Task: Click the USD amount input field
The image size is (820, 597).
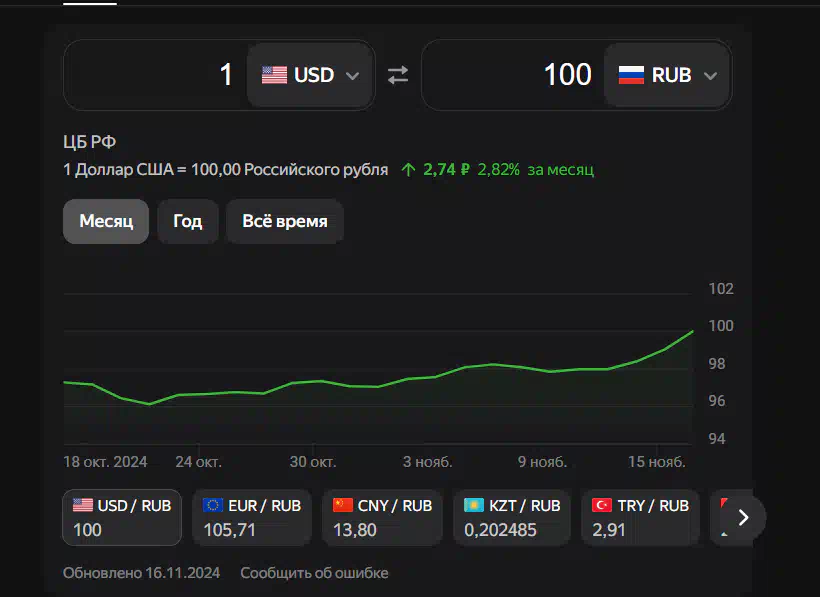Action: tap(155, 75)
